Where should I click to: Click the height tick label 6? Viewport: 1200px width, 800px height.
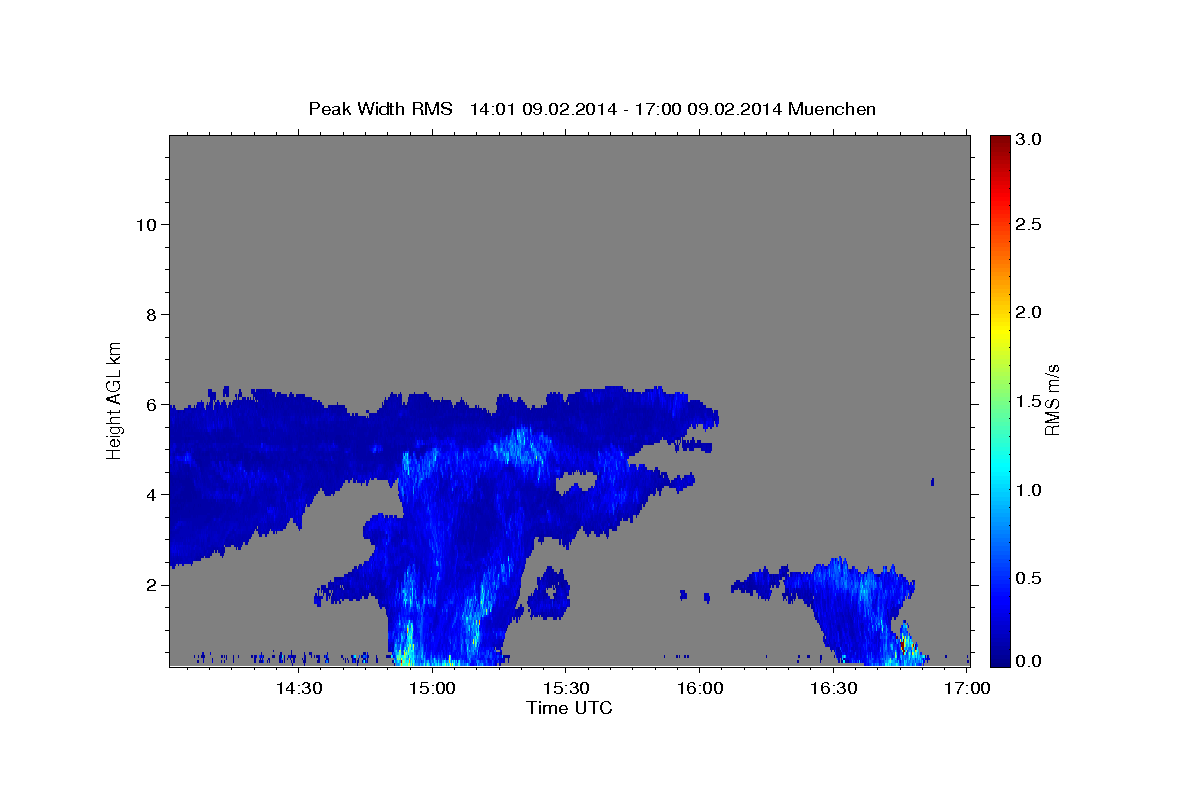152,404
